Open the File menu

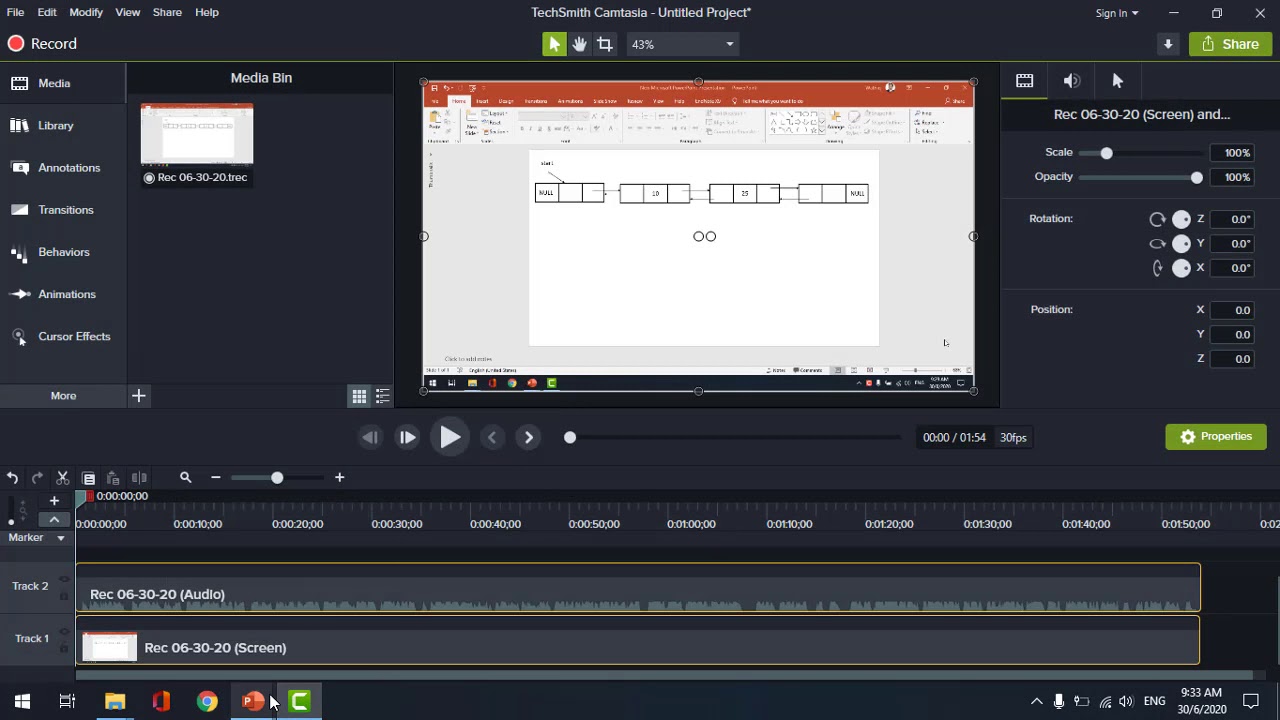[x=15, y=12]
